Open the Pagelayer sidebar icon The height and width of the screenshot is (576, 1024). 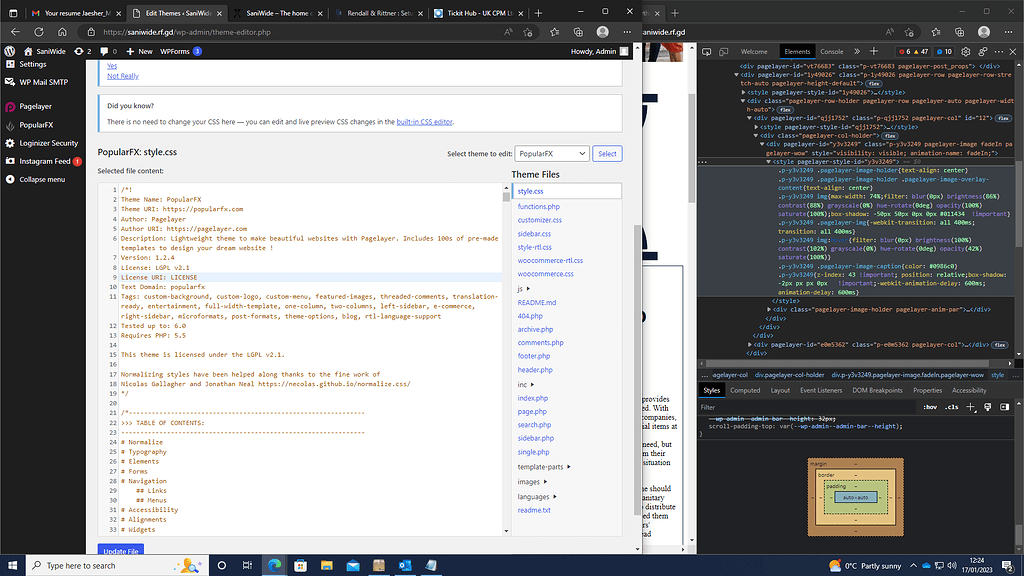10,107
